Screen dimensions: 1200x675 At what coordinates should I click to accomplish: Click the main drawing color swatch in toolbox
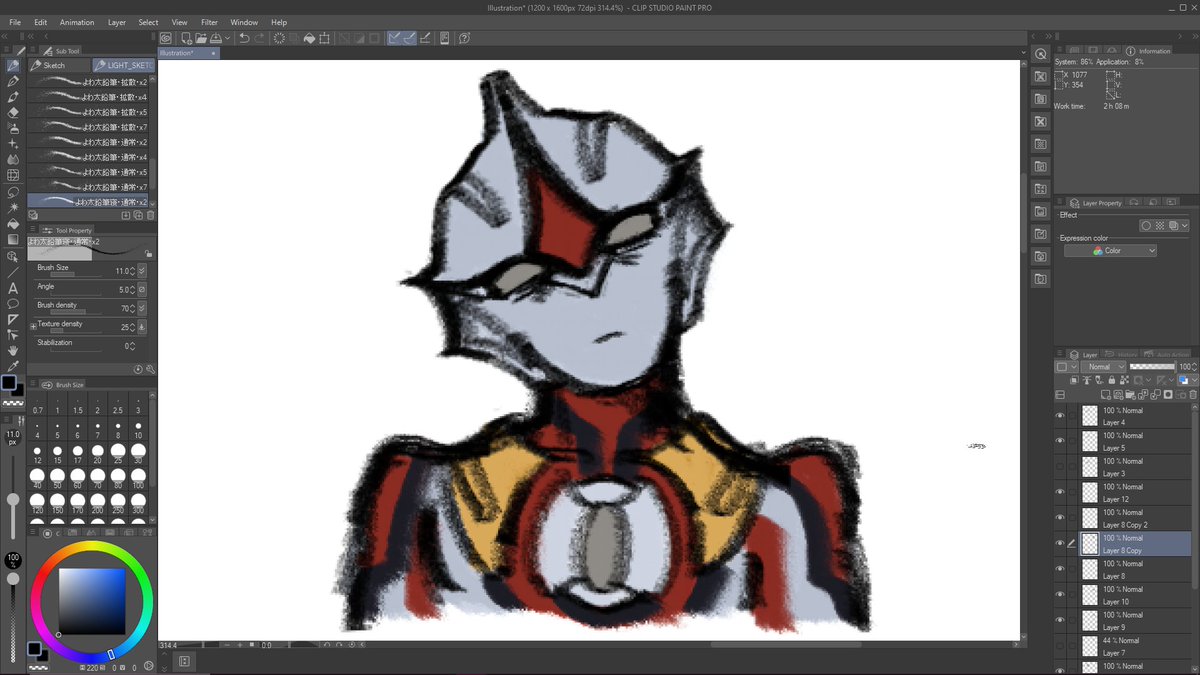pyautogui.click(x=9, y=383)
